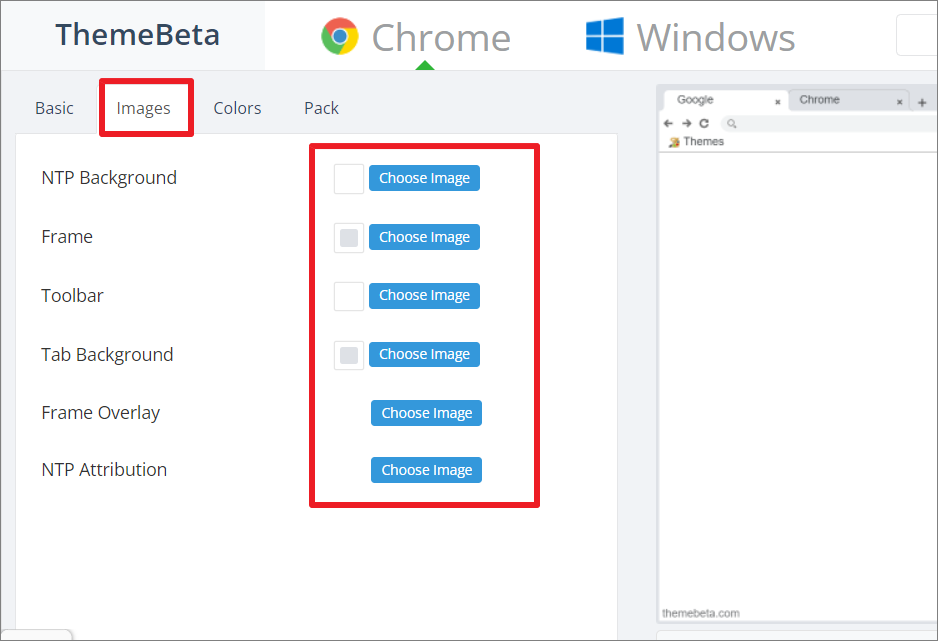Open the Themes bookmark in preview
Viewport: 938px width, 641px height.
pyautogui.click(x=697, y=142)
